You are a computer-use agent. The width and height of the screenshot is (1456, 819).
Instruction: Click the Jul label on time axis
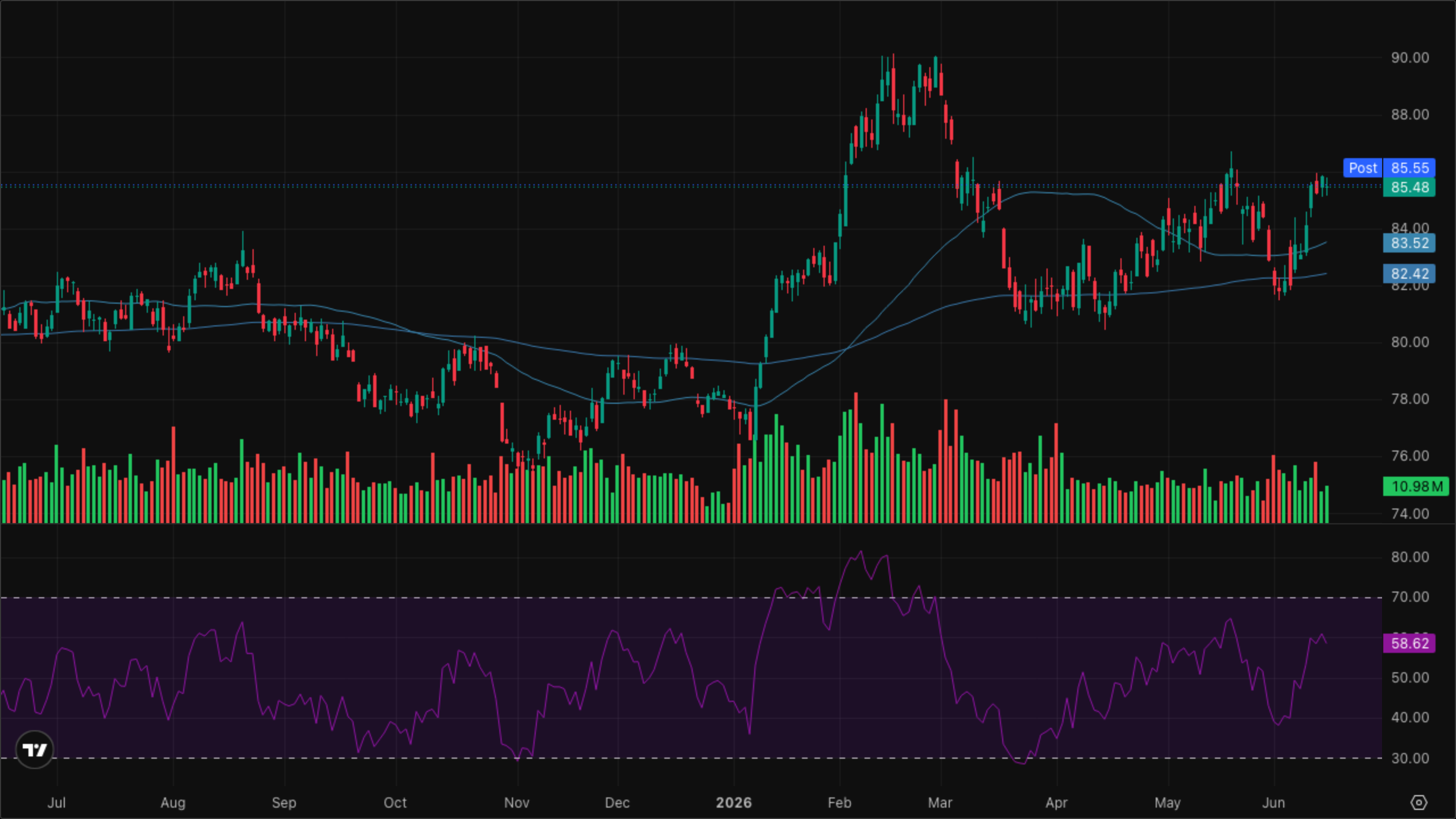[56, 803]
